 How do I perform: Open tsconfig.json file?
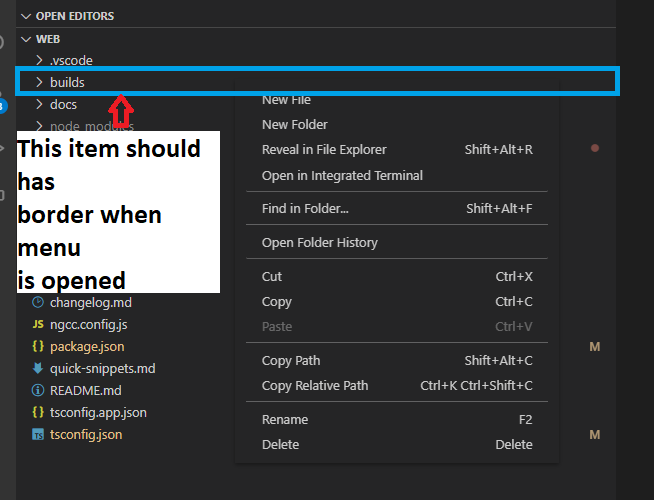click(x=86, y=435)
